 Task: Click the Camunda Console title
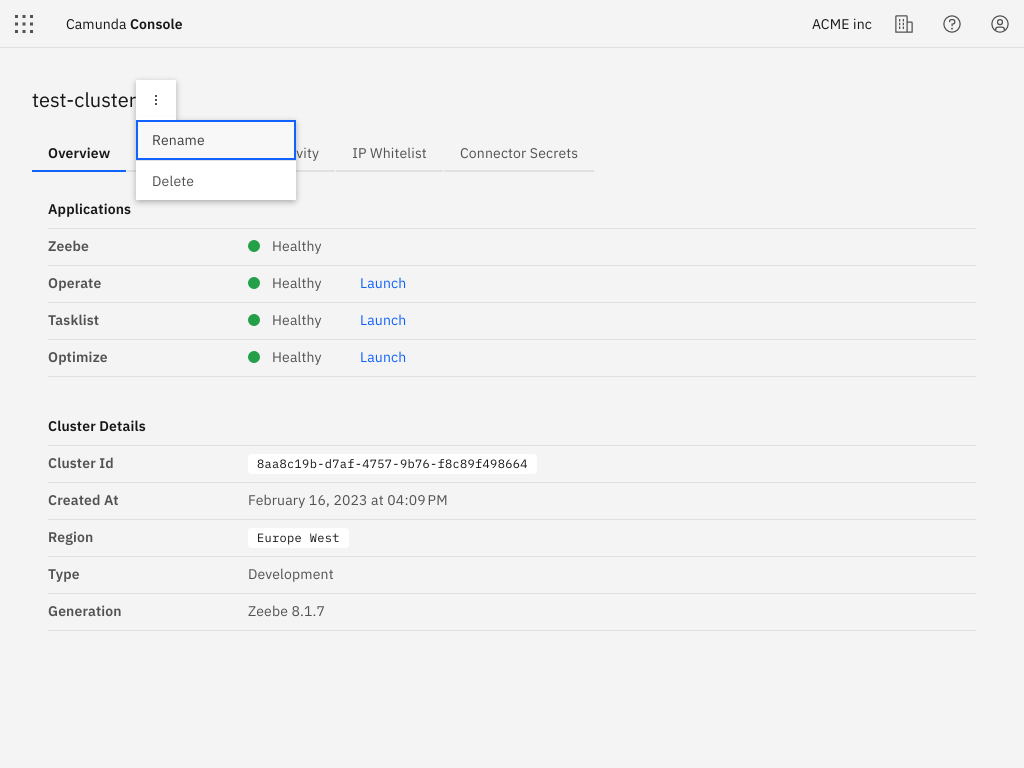tap(124, 24)
